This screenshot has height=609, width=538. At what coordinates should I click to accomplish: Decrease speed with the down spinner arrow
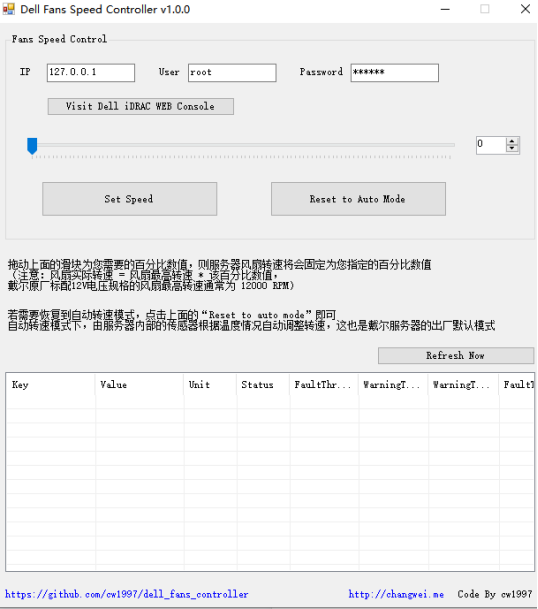click(x=512, y=148)
